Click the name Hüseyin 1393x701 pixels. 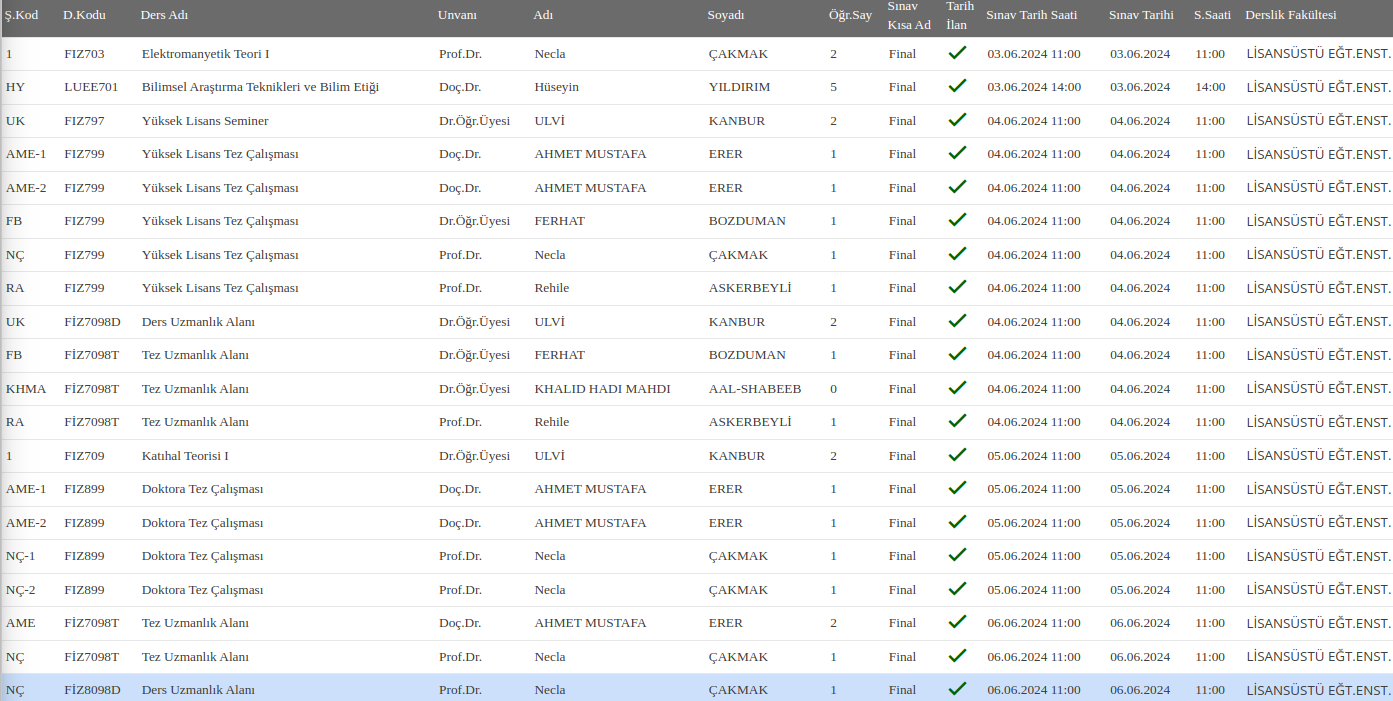click(557, 87)
